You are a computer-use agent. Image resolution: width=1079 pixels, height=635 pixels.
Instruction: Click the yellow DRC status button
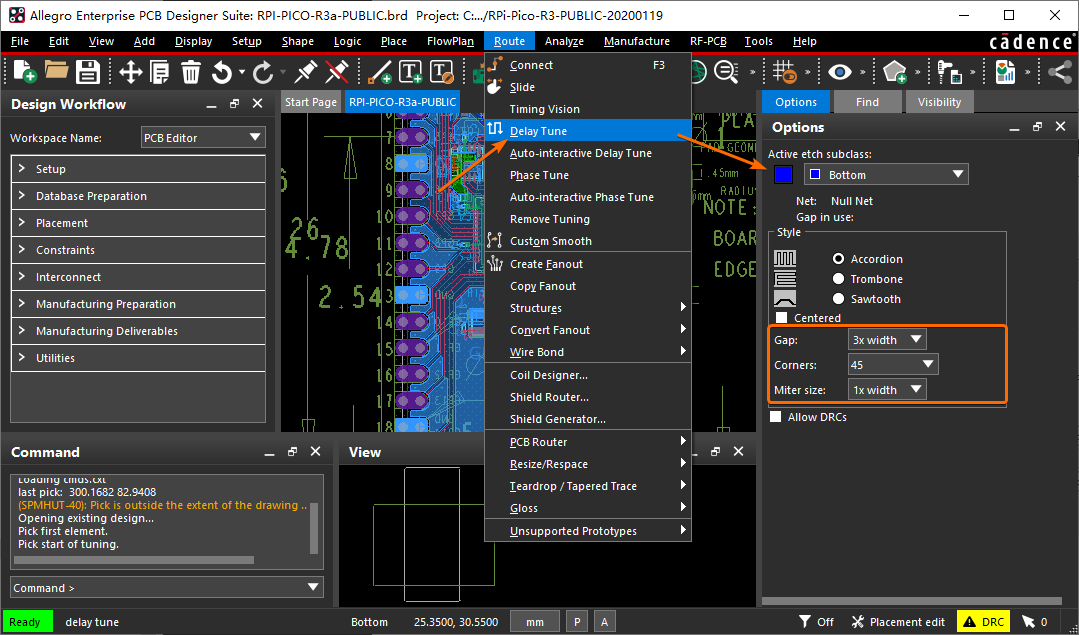[983, 622]
